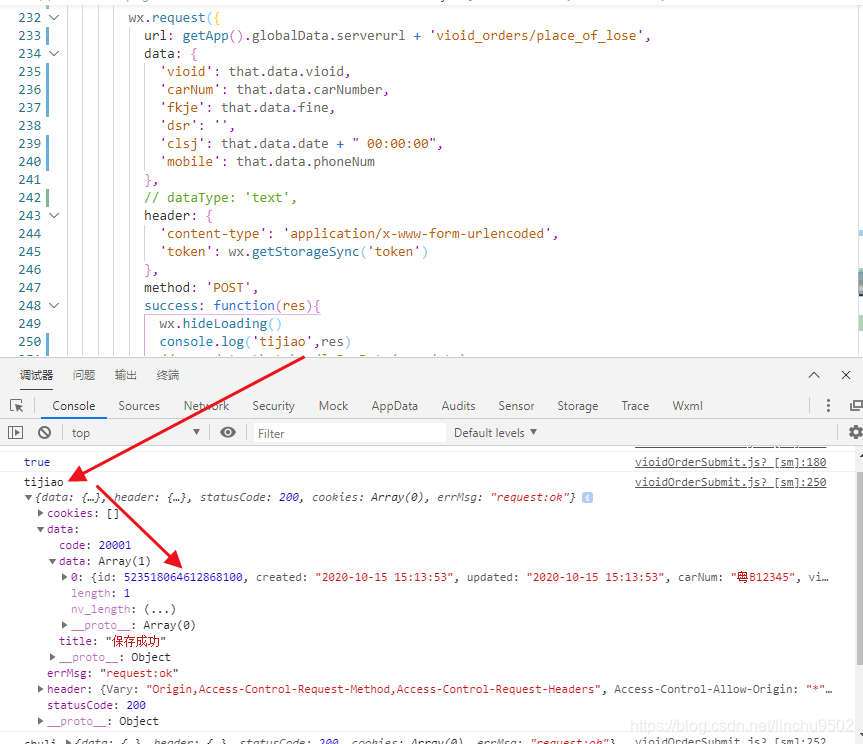Click the console vertical scrollbar

859,567
